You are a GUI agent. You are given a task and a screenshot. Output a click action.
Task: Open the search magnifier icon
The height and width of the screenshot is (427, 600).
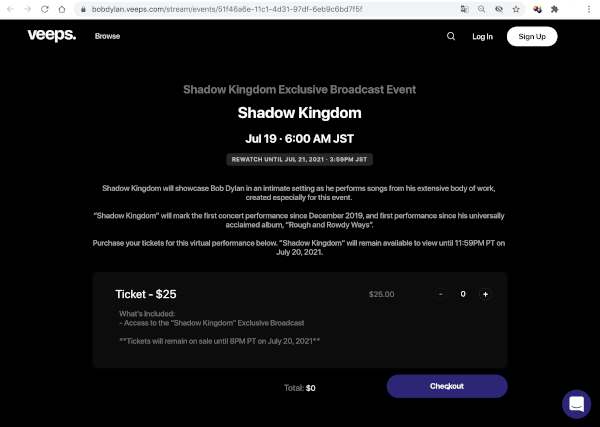(451, 36)
